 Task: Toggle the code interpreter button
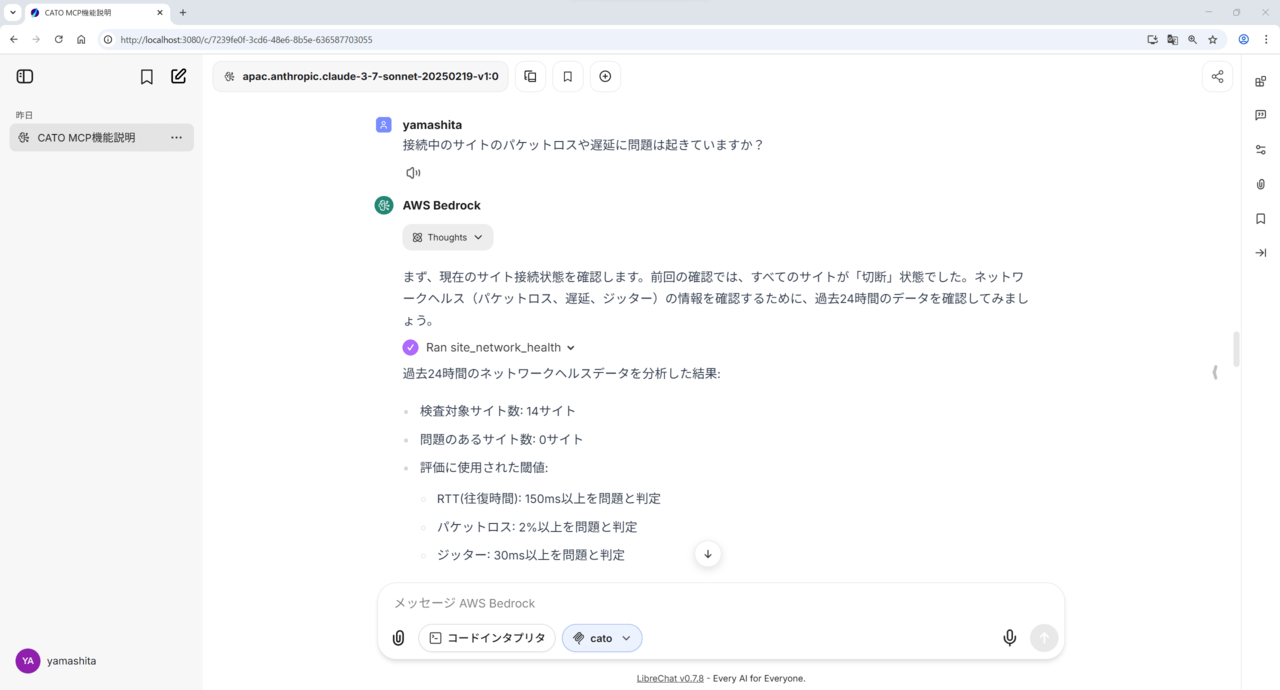click(487, 638)
